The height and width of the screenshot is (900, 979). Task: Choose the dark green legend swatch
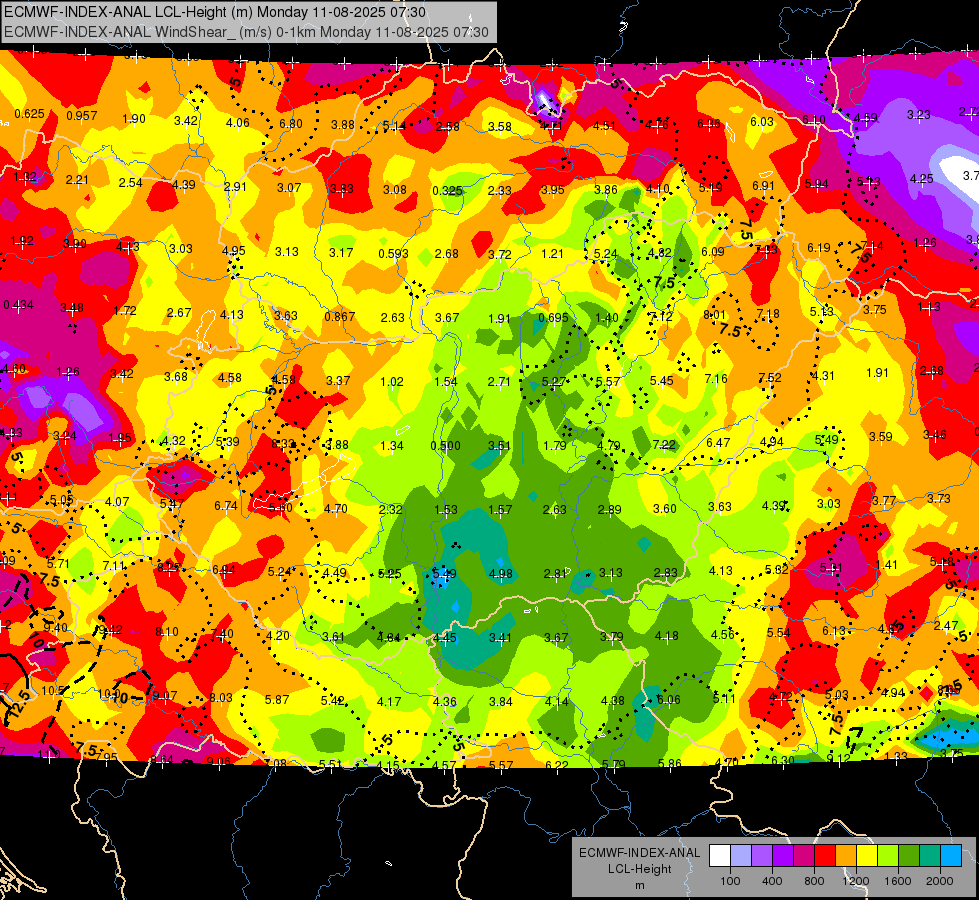[909, 856]
